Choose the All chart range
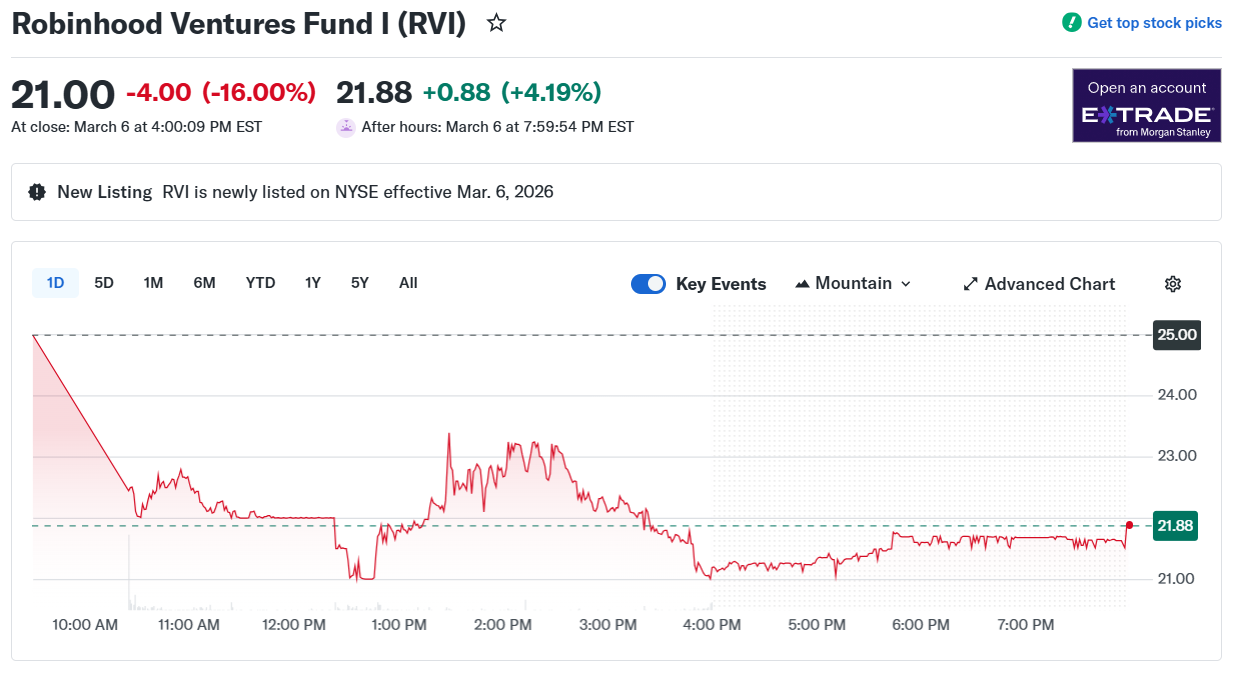The image size is (1241, 675). tap(408, 283)
